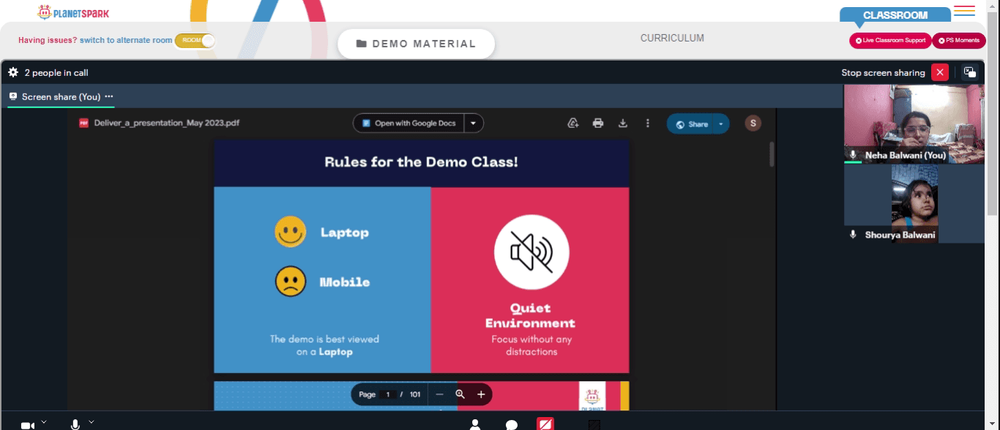The height and width of the screenshot is (430, 1000).
Task: Stop screen sharing with red X button
Action: [x=939, y=73]
